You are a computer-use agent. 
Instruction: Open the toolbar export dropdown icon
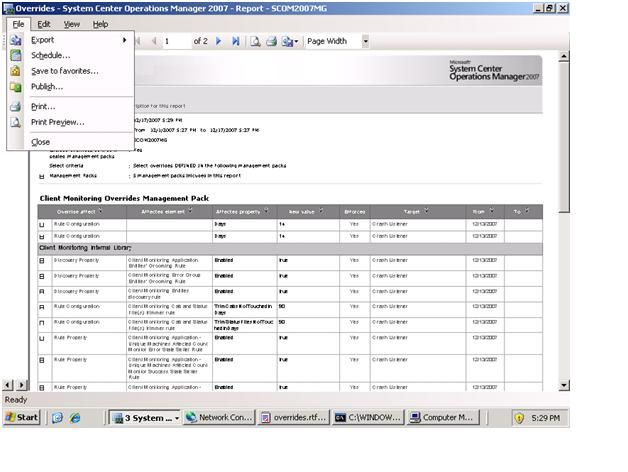coord(290,41)
